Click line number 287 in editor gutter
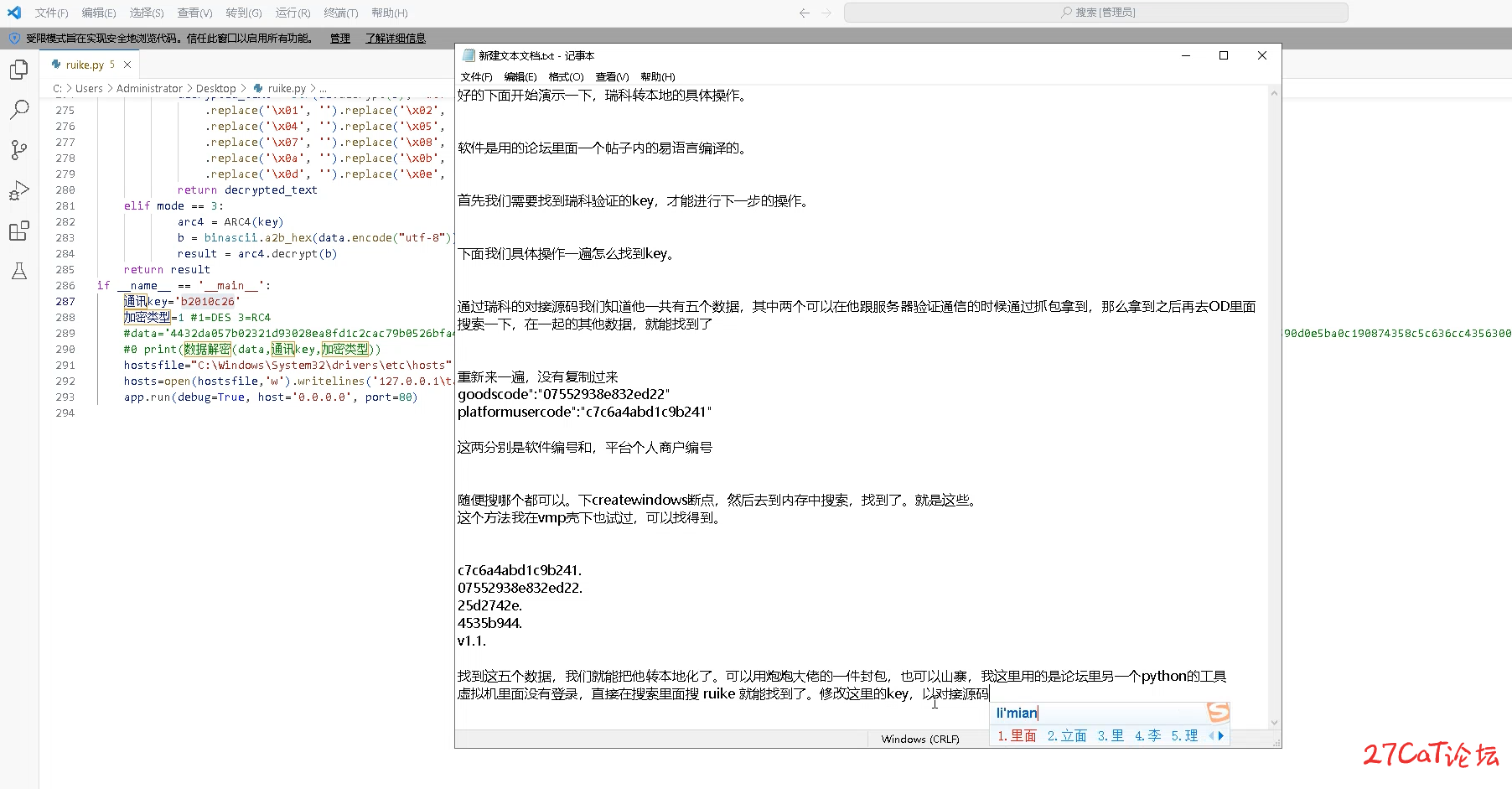Screen dimensions: 1512x789 65,301
